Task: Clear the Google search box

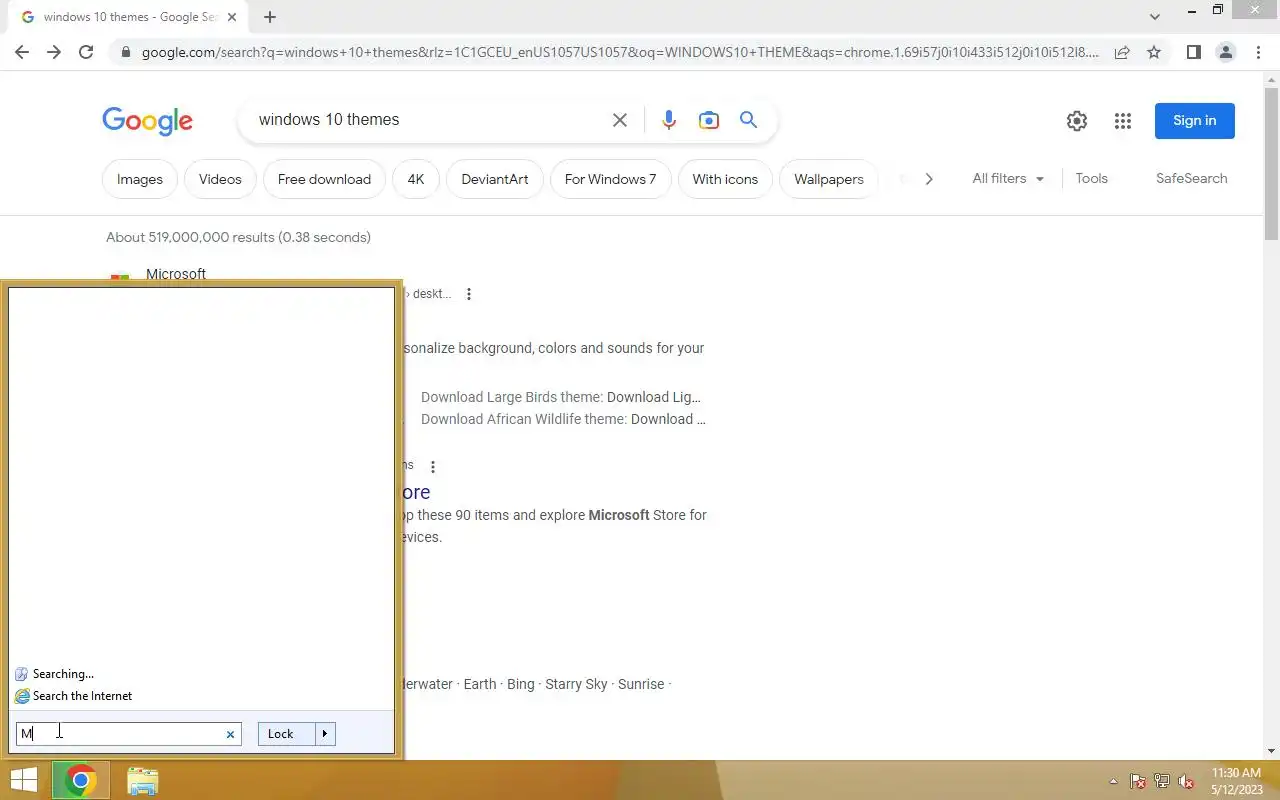Action: click(x=620, y=120)
